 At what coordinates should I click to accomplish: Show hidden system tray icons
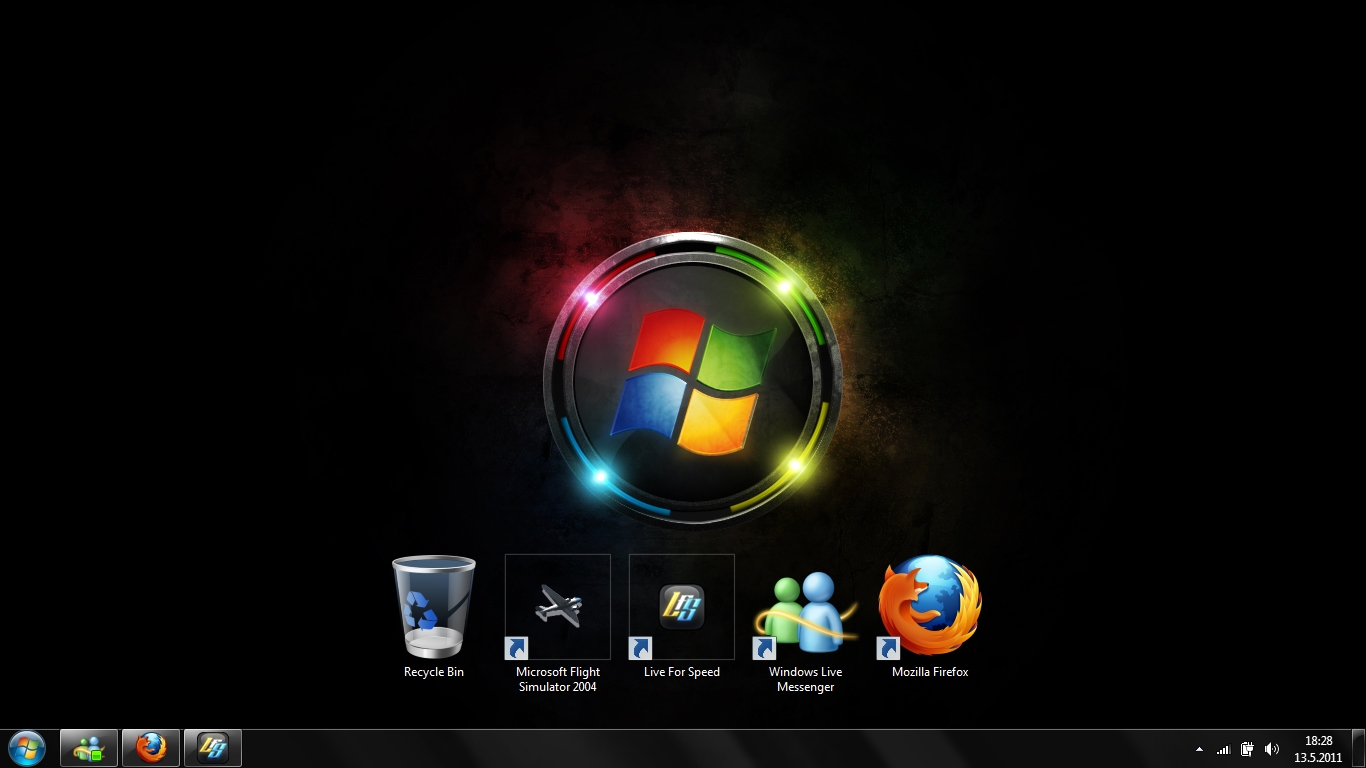point(1200,749)
